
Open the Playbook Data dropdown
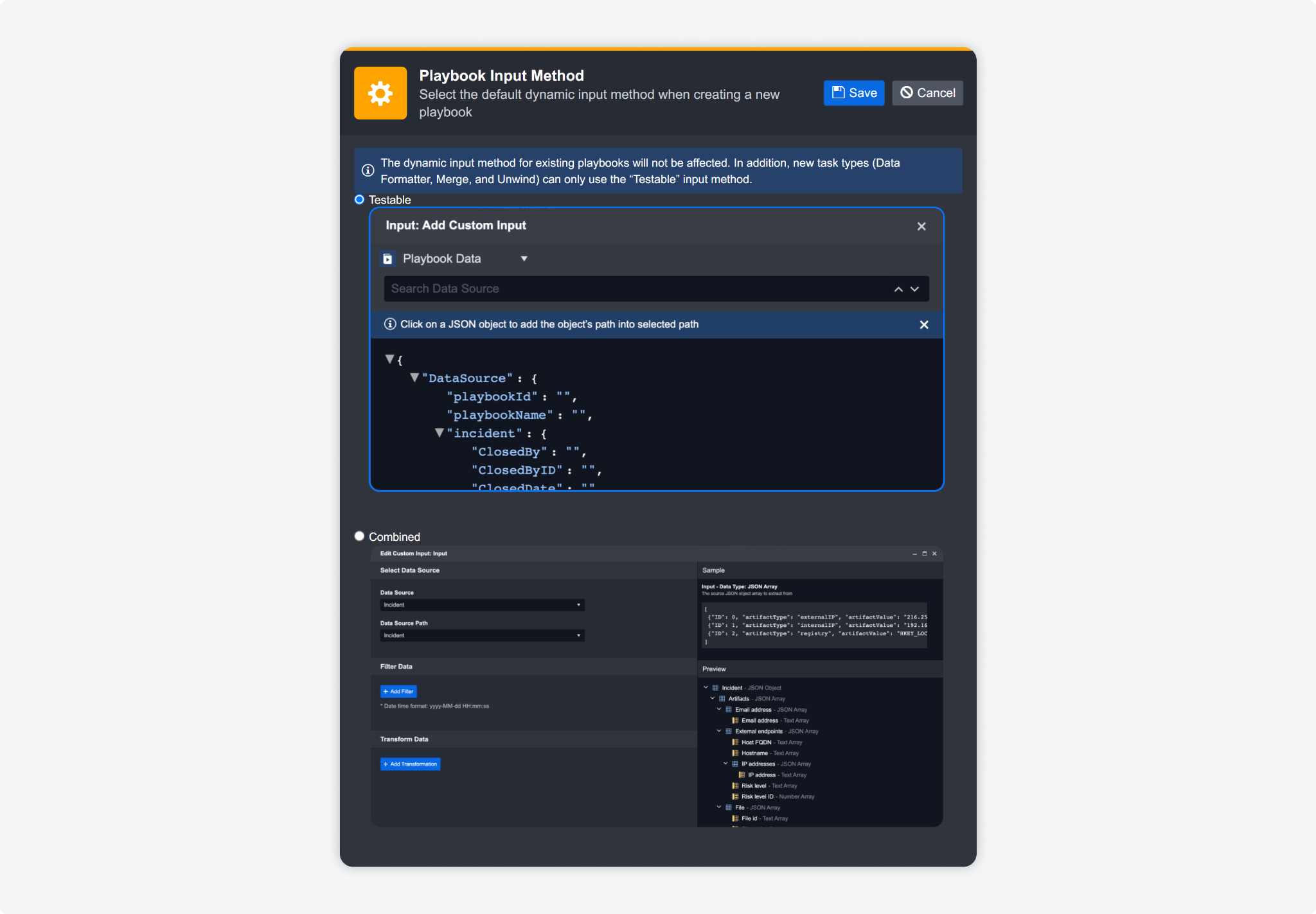524,259
